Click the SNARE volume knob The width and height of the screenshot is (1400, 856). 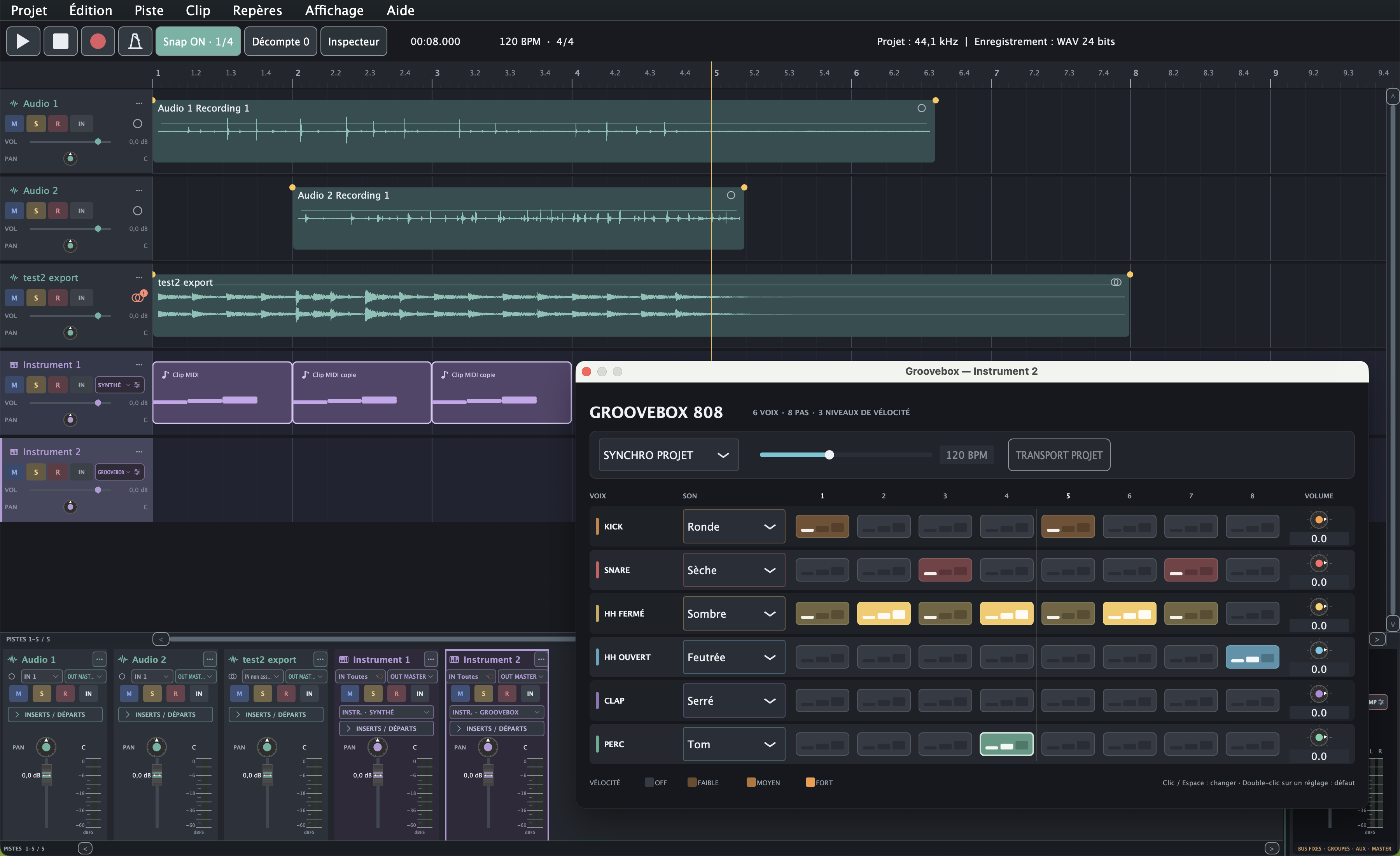coord(1319,563)
